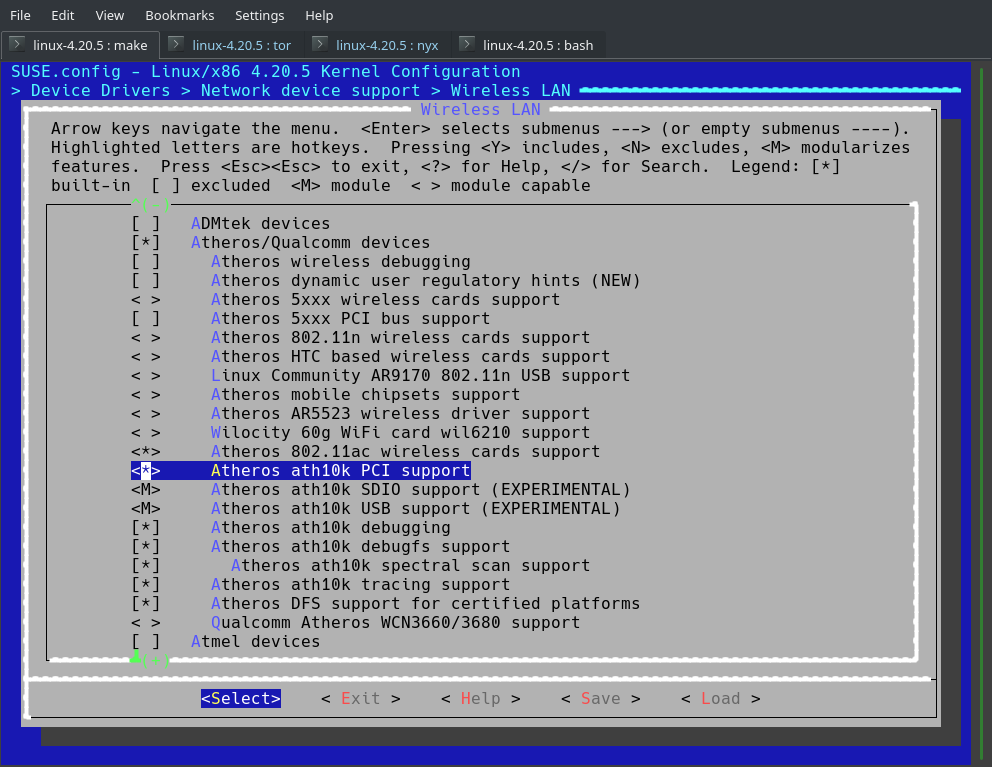Select Qualcomm Atheros WCN3660/3680 support label

click(395, 623)
